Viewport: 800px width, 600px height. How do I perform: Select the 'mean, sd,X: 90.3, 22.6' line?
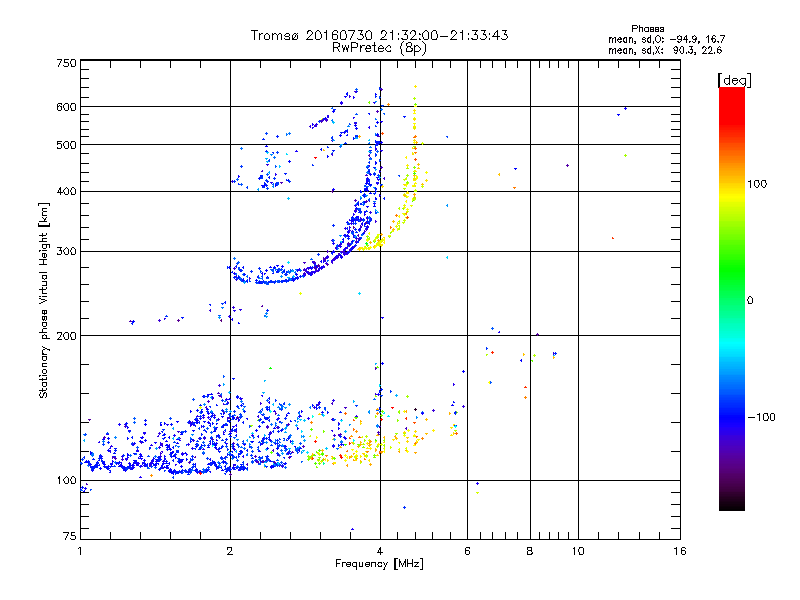pos(665,50)
